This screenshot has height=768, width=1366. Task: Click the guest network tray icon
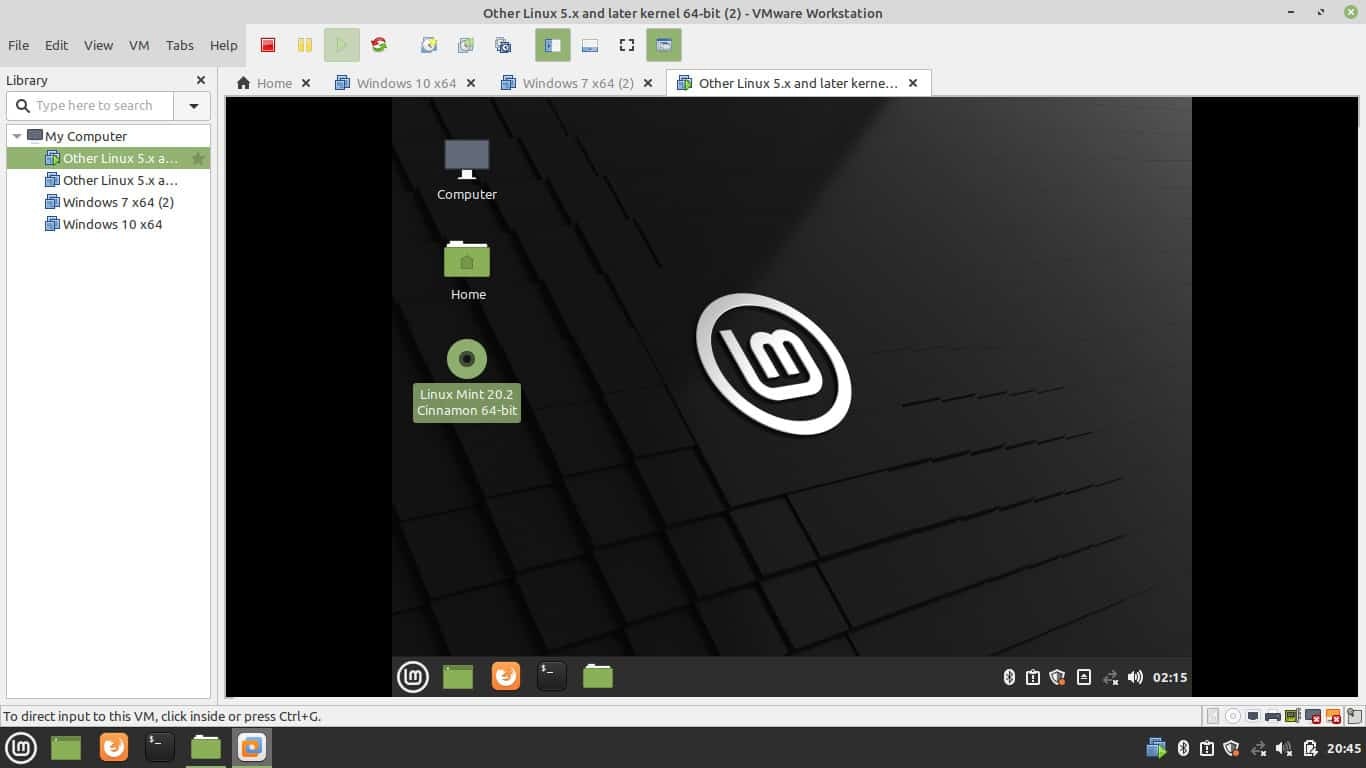(1110, 677)
